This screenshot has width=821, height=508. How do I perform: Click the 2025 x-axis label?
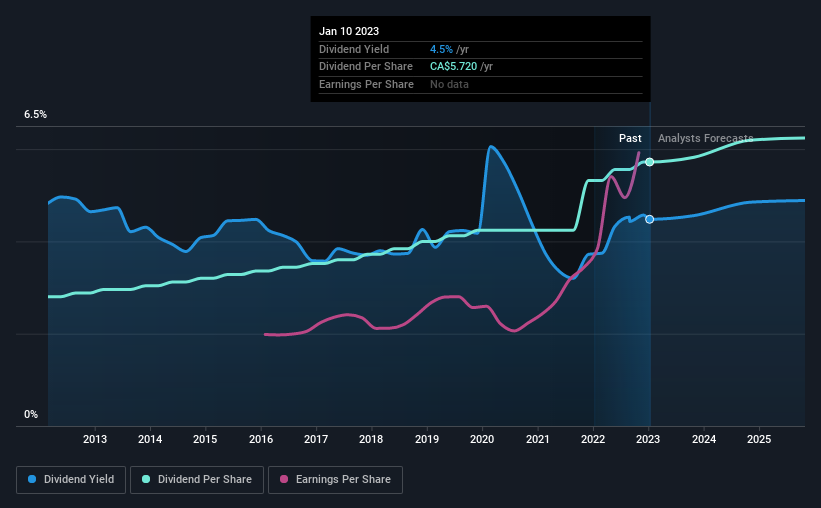[x=759, y=439]
